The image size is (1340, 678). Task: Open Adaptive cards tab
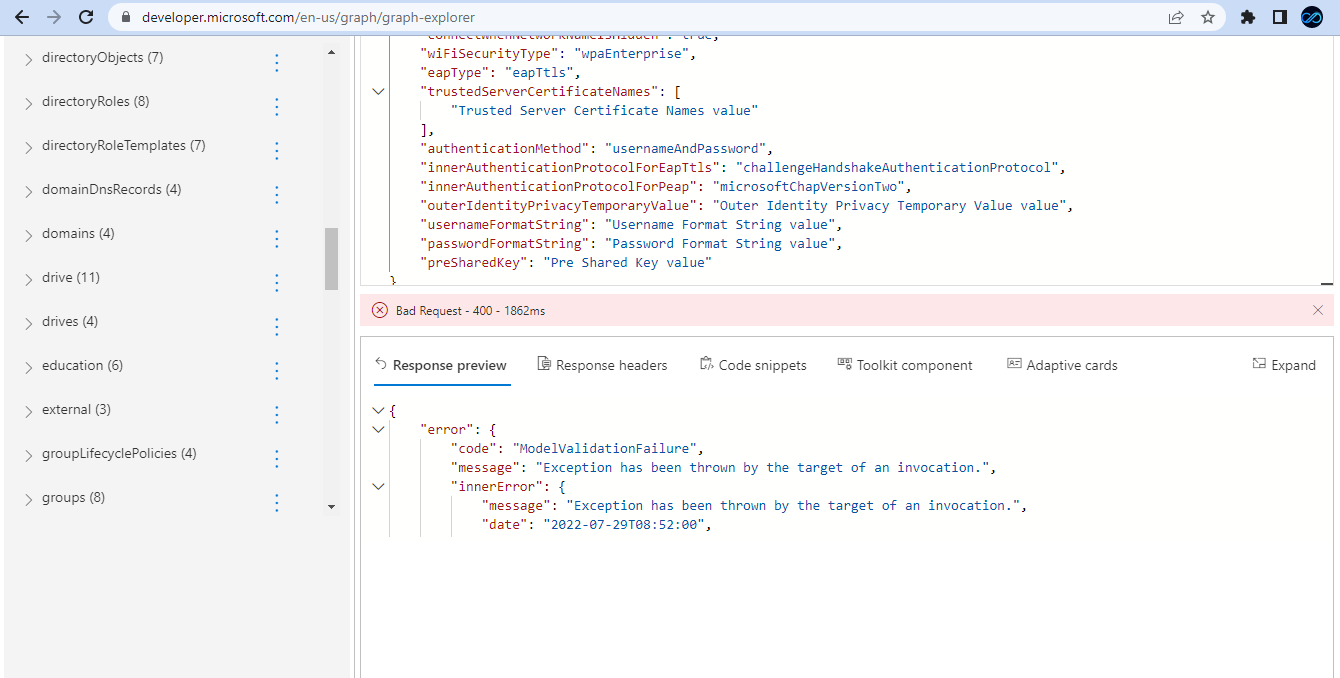point(1062,365)
